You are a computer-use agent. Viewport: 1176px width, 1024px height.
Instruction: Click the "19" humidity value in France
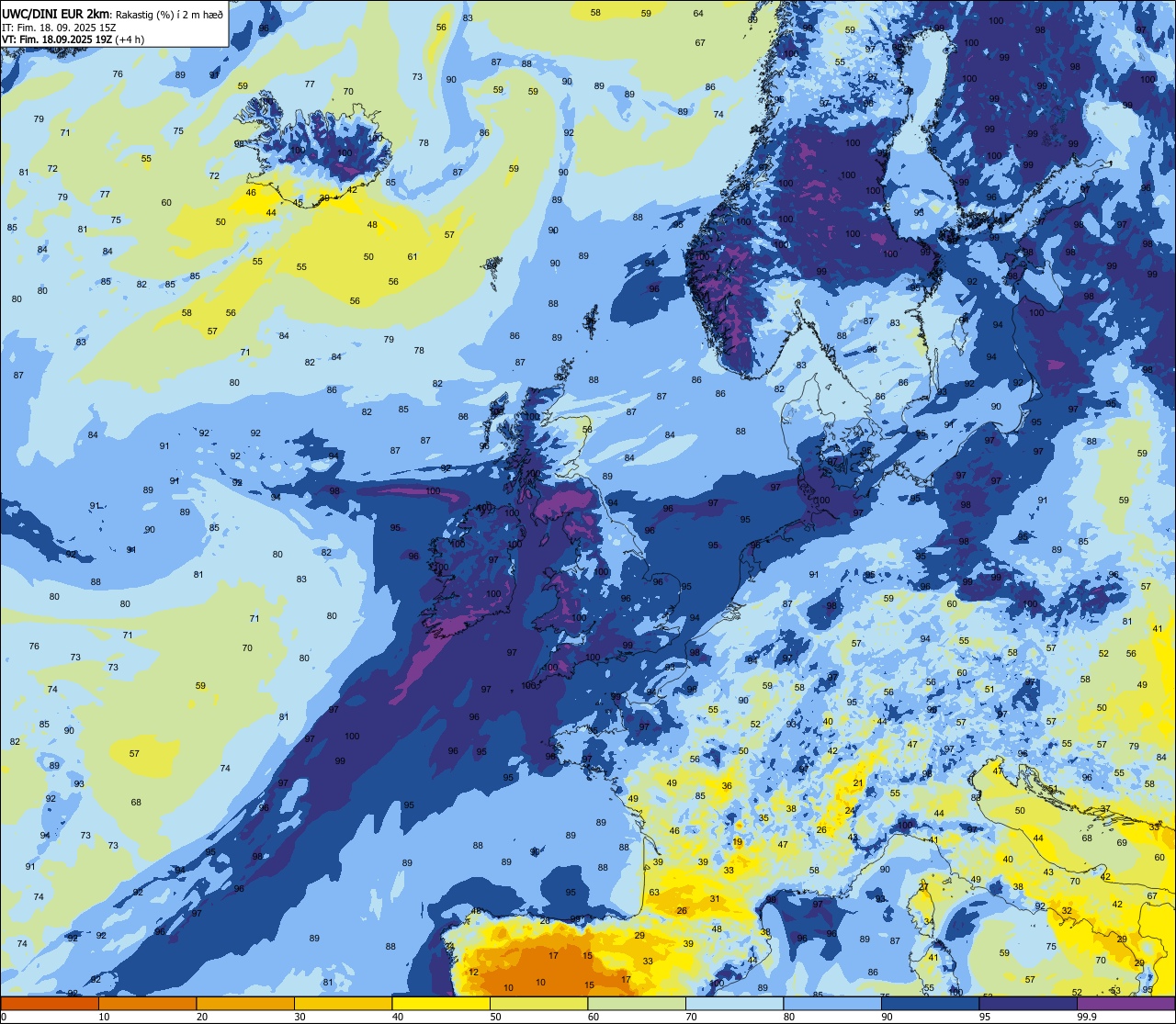(737, 842)
